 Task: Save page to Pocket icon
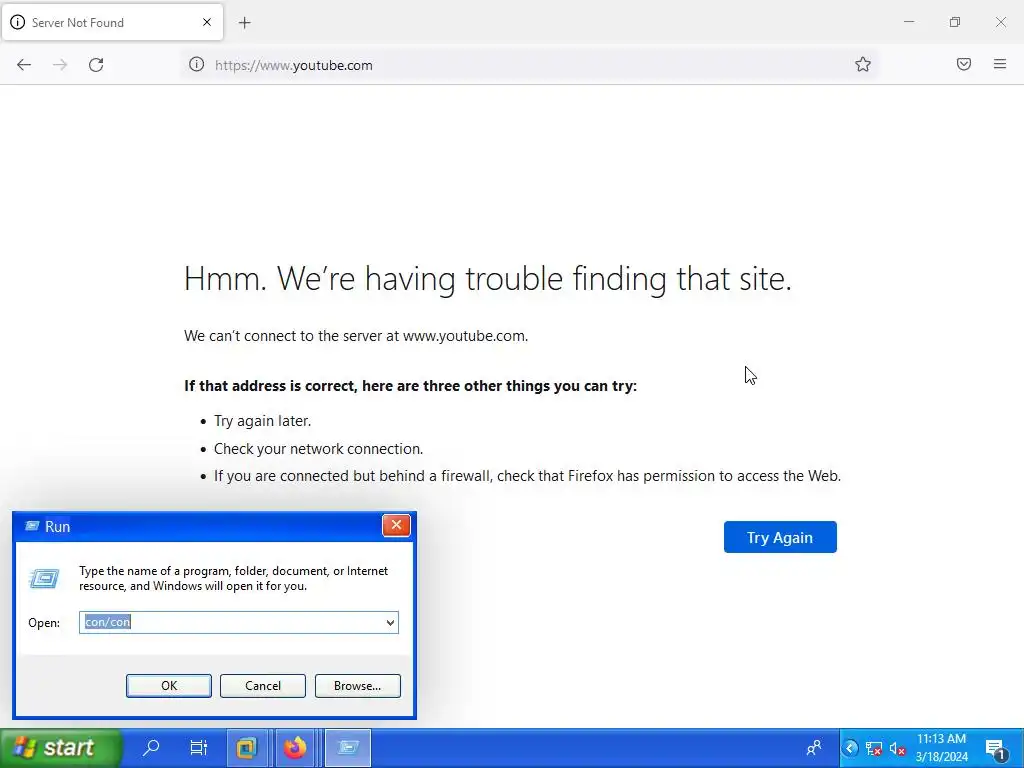click(x=964, y=64)
